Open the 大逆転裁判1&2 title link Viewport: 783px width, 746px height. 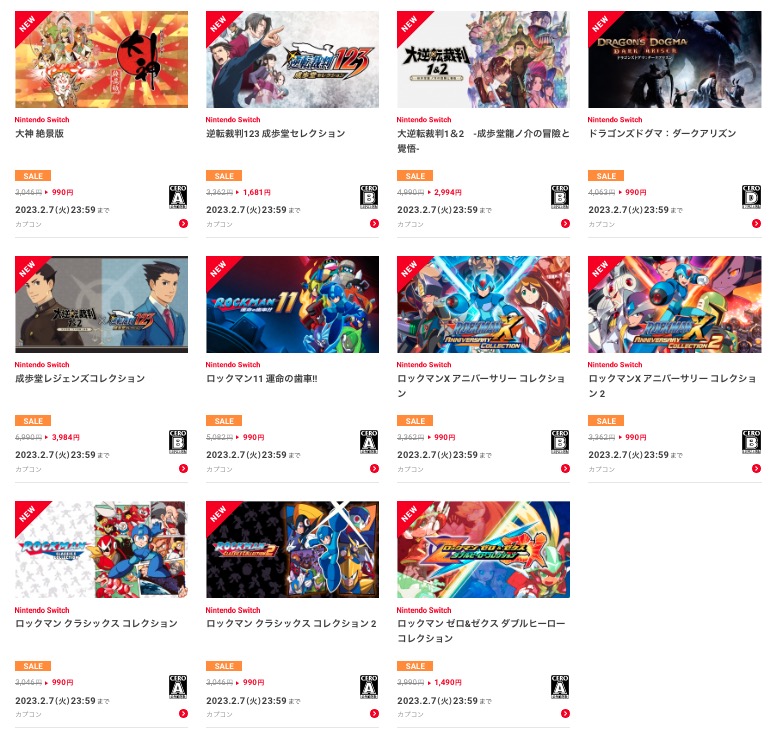pyautogui.click(x=483, y=141)
